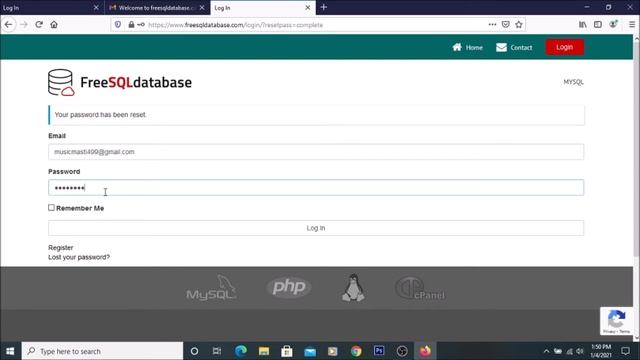
Task: Open Mail app from the taskbar
Action: [x=310, y=351]
